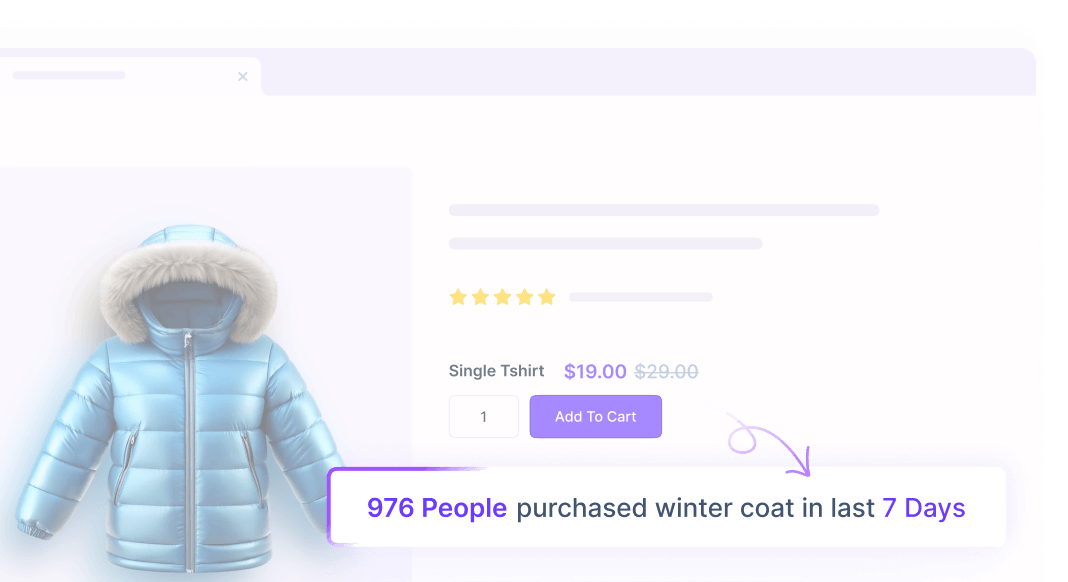Click the third rating star
Image resolution: width=1068 pixels, height=582 pixels.
point(503,297)
